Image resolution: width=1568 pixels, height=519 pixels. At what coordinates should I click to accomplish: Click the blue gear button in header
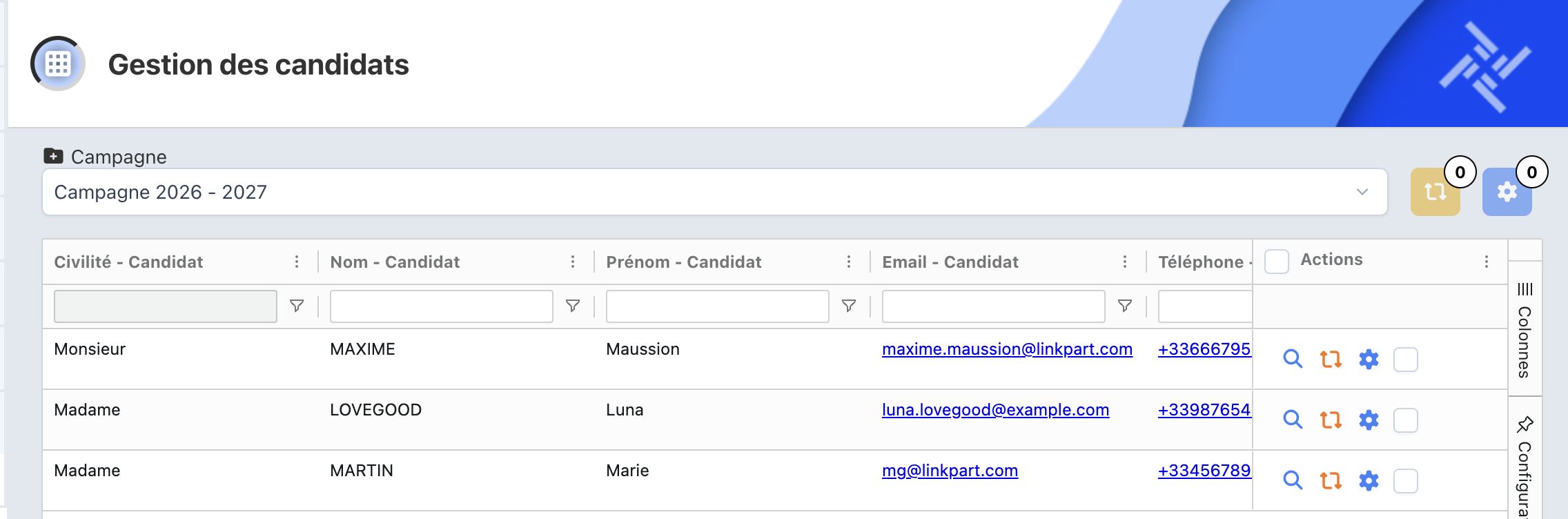point(1507,192)
